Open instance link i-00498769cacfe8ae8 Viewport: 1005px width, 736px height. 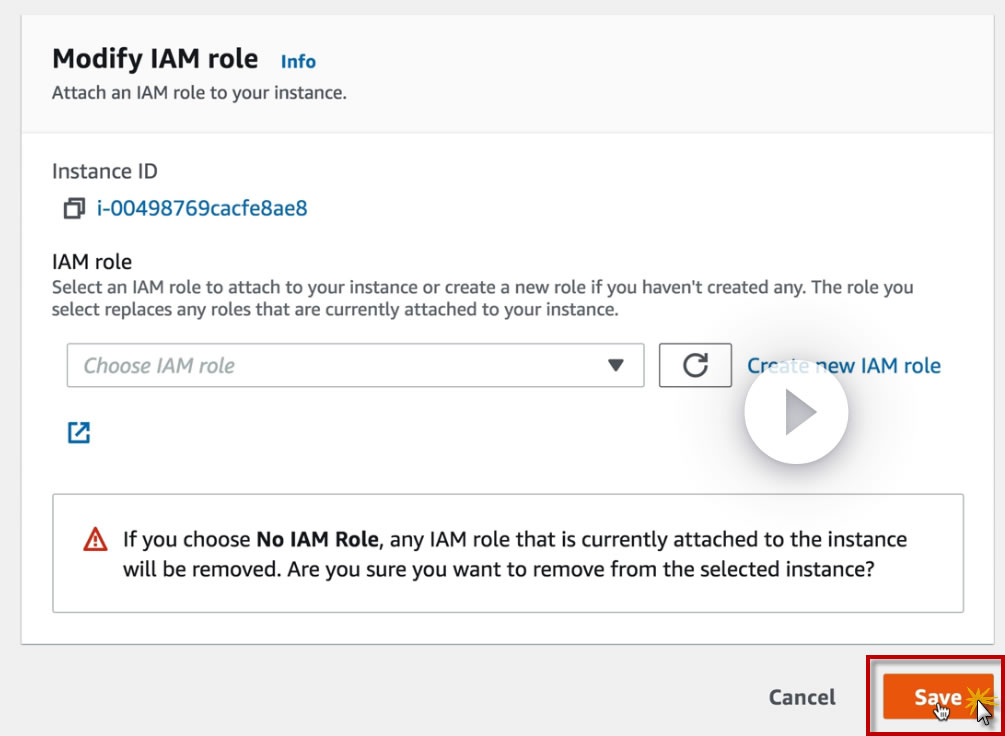point(202,209)
